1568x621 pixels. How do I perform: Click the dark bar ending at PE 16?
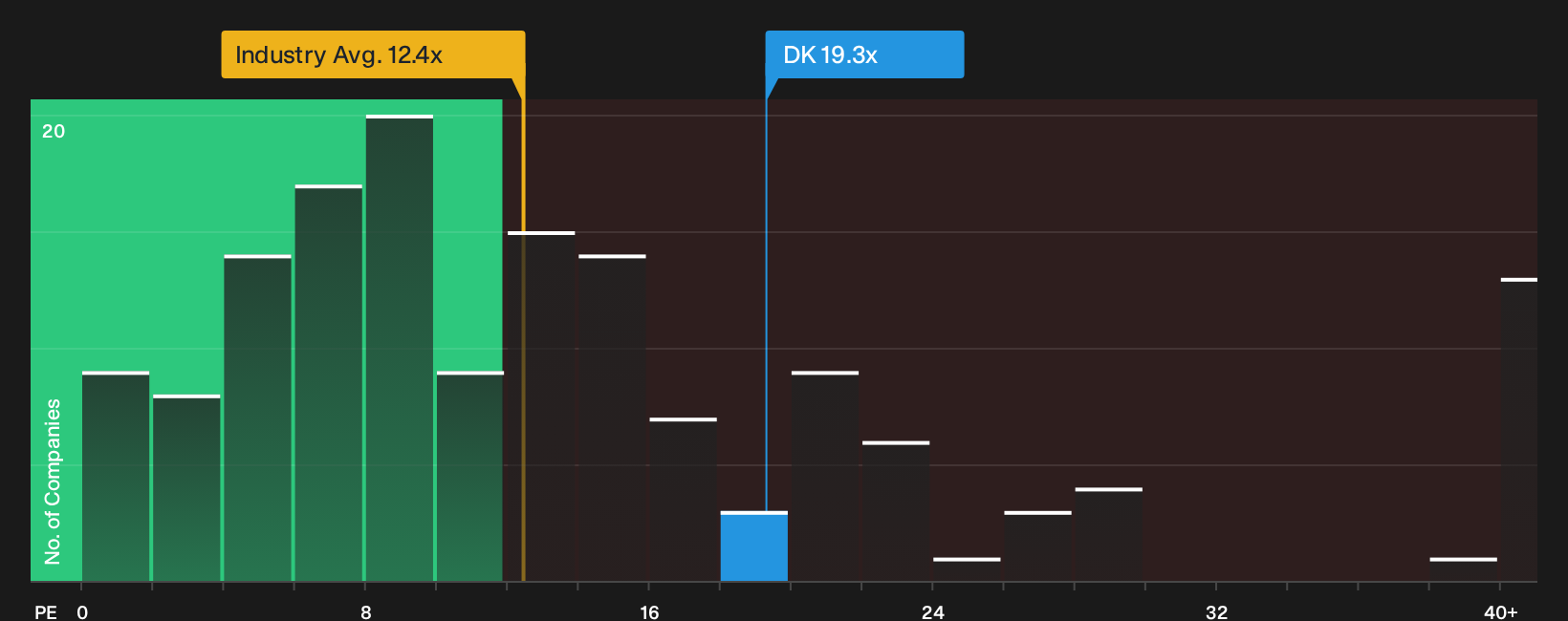pyautogui.click(x=612, y=418)
